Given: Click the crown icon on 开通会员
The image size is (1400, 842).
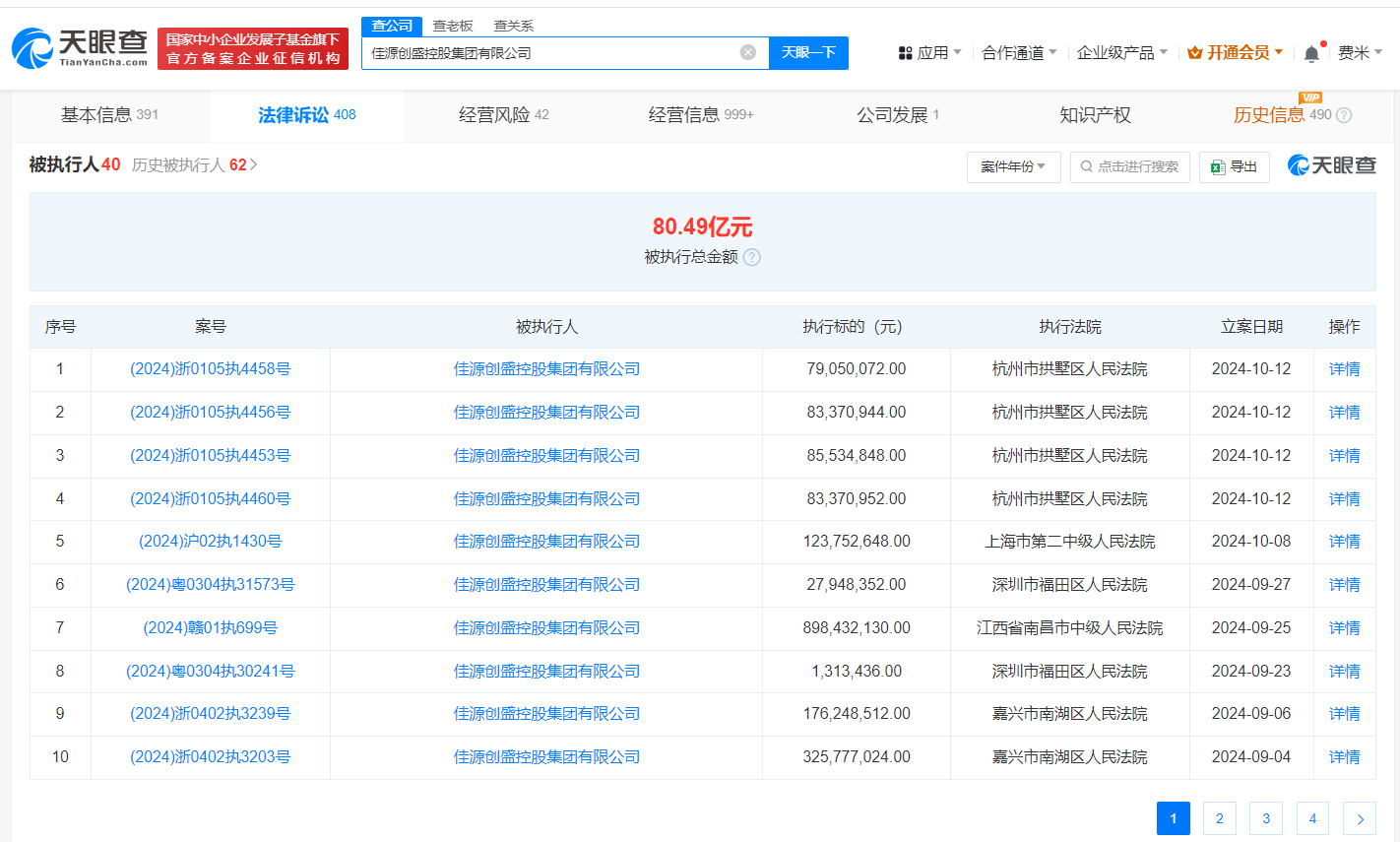Looking at the screenshot, I should coord(1194,51).
